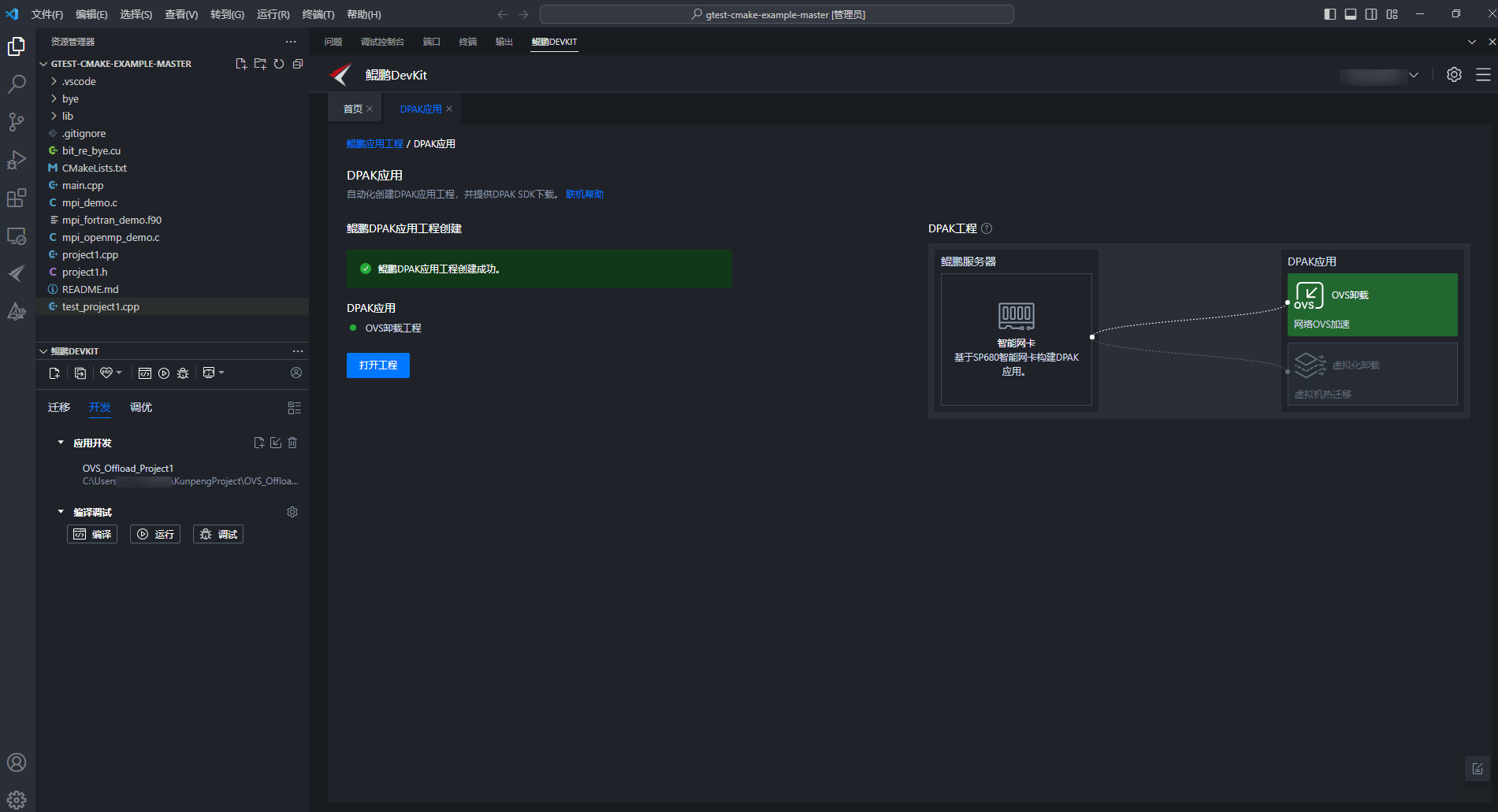Create new project in 应用开发 section
1498x812 pixels.
point(259,443)
